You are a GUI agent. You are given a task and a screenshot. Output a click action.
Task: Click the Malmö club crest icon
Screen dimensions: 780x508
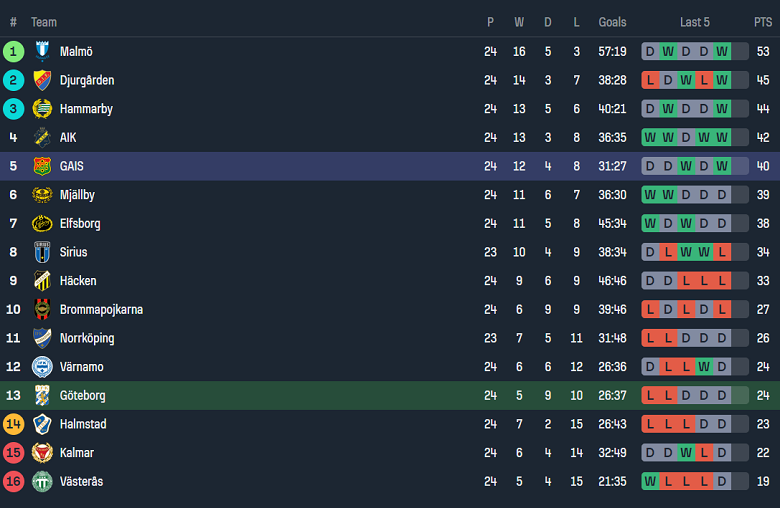[42, 51]
